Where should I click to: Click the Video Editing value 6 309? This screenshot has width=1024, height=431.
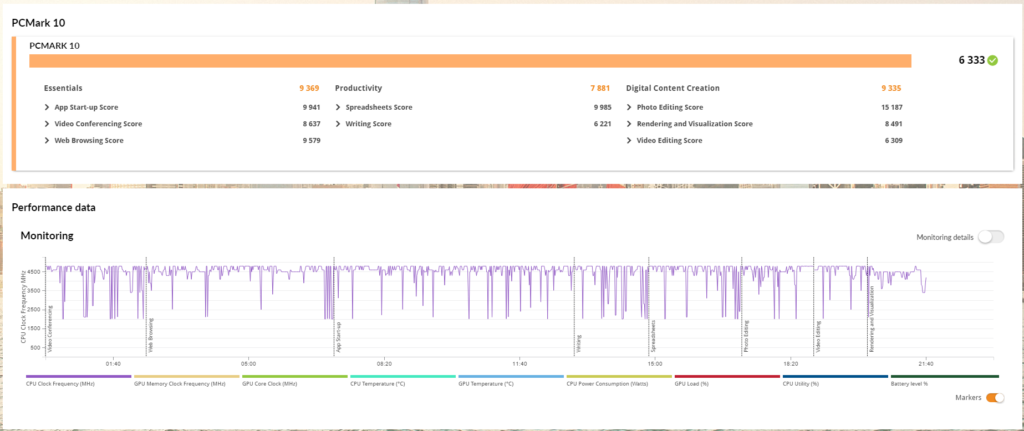click(893, 140)
